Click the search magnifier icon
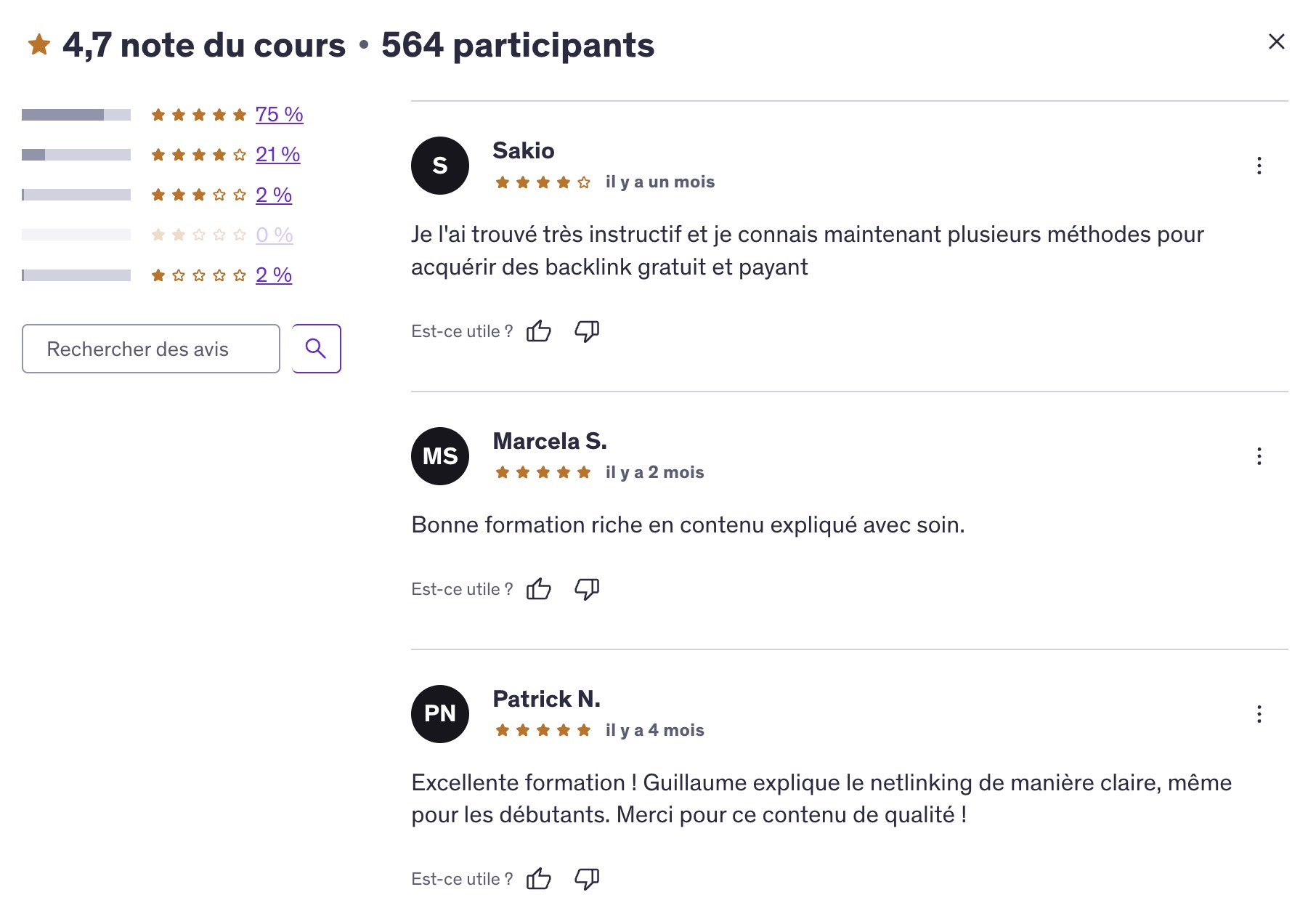 click(316, 349)
